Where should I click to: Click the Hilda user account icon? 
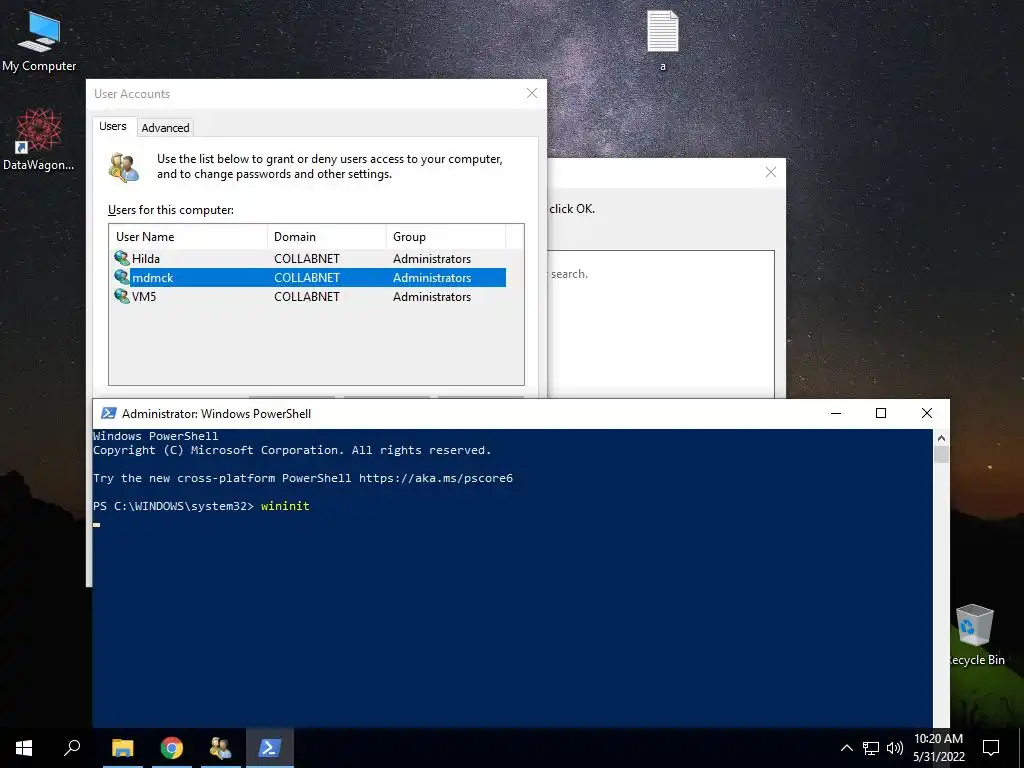(122, 258)
